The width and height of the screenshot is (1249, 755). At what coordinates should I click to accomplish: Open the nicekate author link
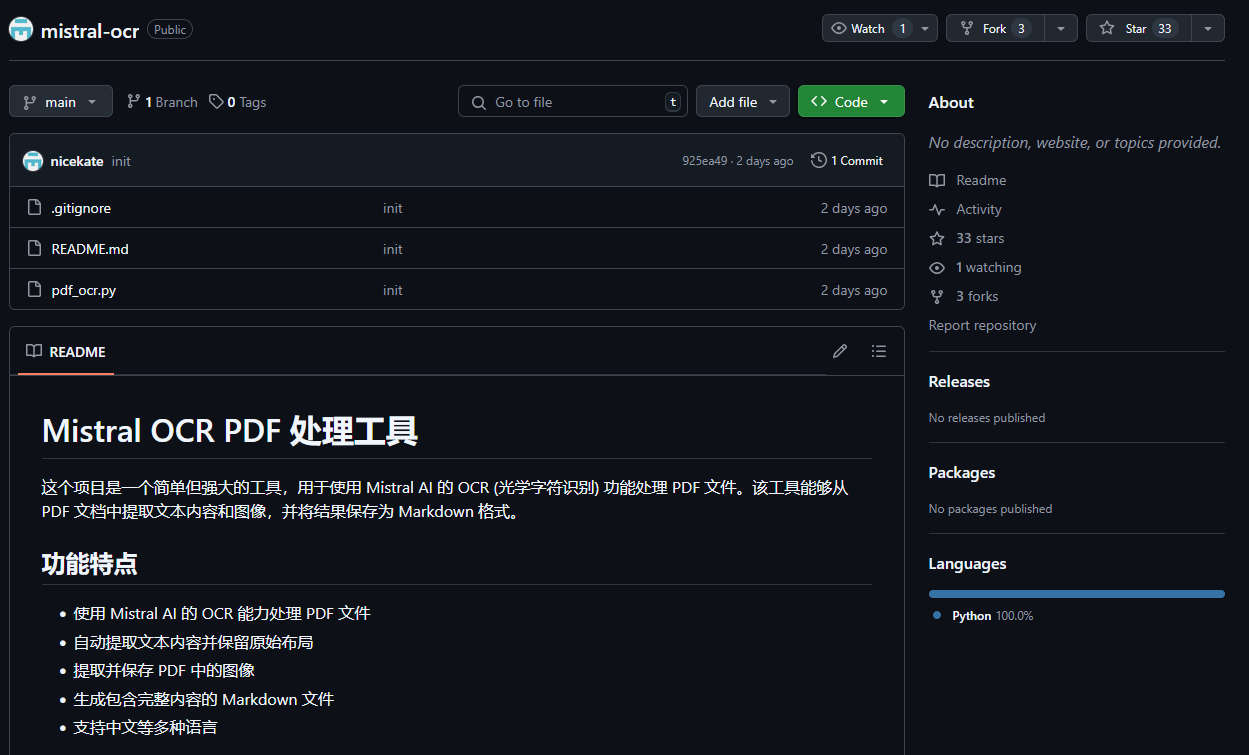coord(77,161)
